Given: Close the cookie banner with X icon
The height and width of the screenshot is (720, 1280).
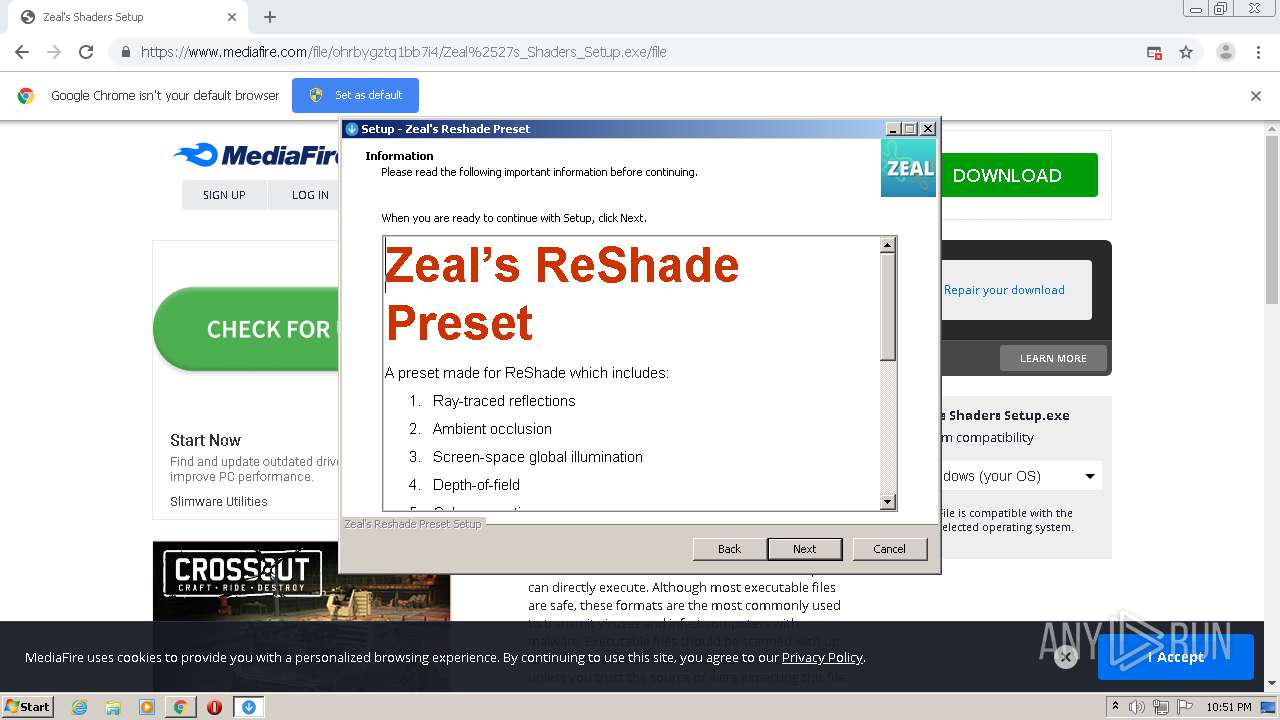Looking at the screenshot, I should [x=1065, y=657].
